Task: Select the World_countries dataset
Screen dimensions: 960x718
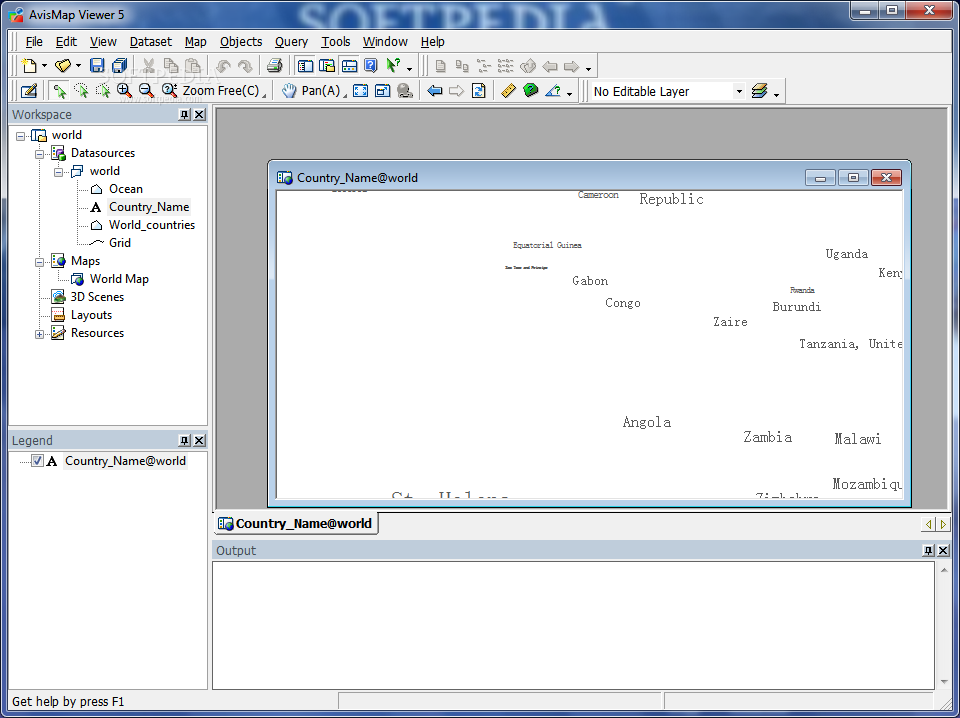Action: tap(152, 225)
